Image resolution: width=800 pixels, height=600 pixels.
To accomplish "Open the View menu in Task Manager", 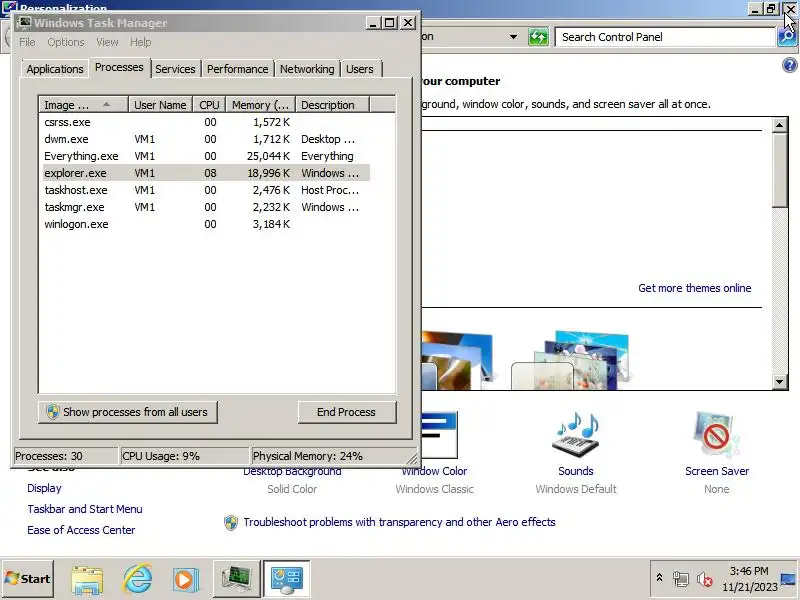I will pyautogui.click(x=107, y=42).
